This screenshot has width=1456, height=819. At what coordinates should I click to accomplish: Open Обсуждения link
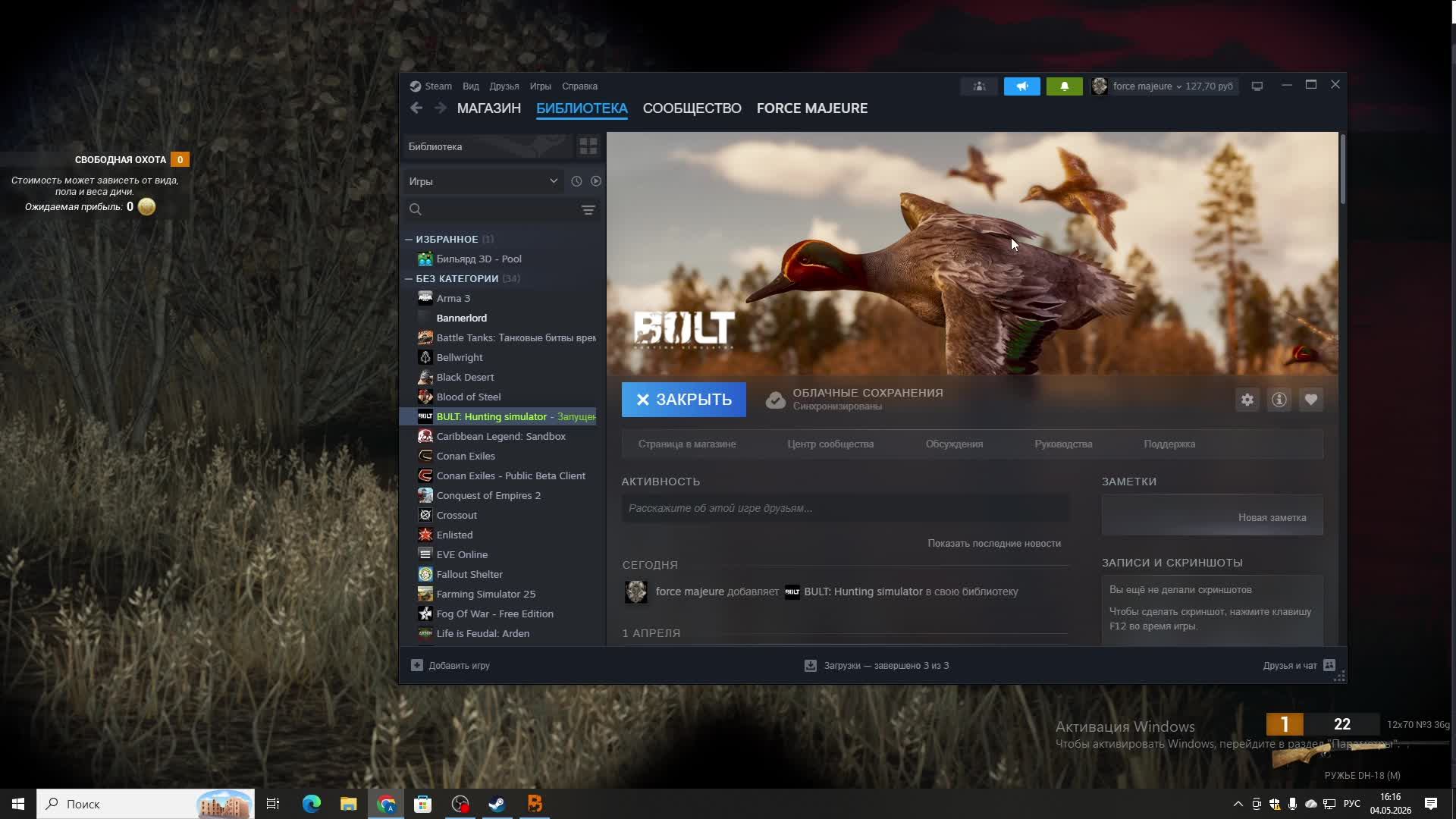pos(954,444)
